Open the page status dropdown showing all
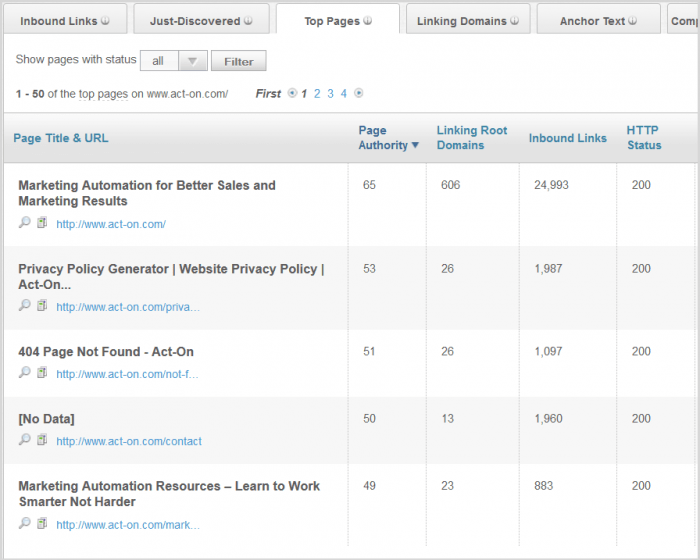 174,61
